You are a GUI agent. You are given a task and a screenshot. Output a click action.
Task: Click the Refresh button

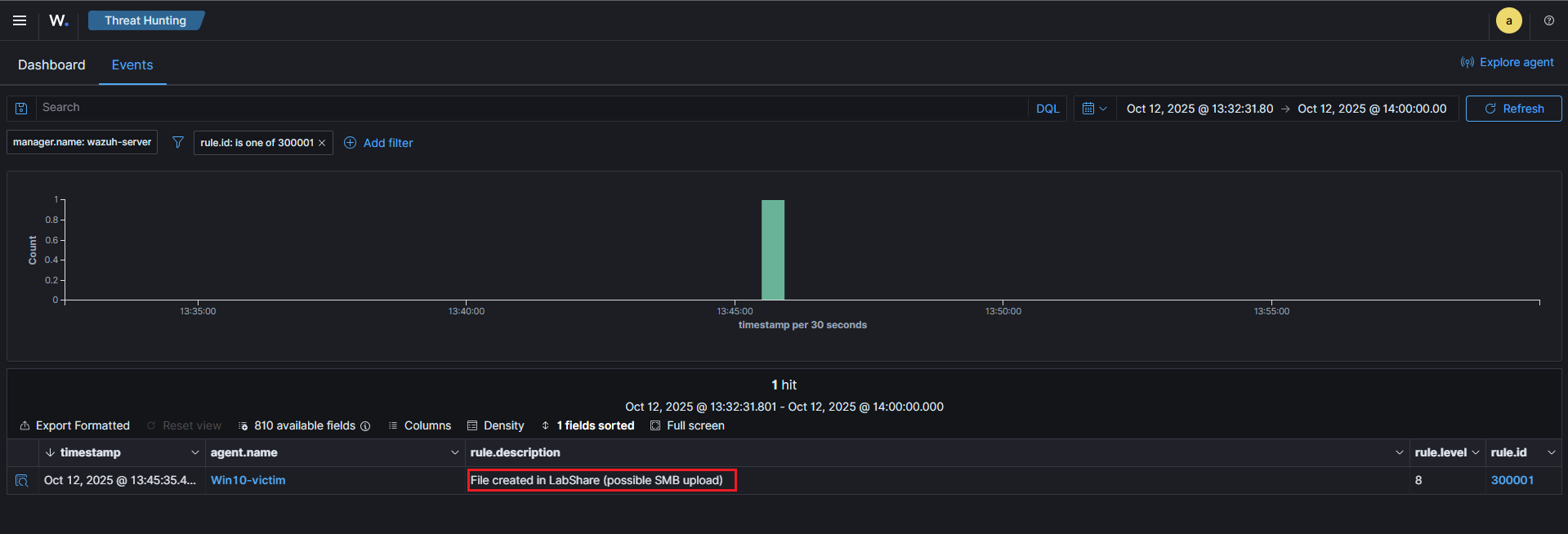(x=1513, y=109)
